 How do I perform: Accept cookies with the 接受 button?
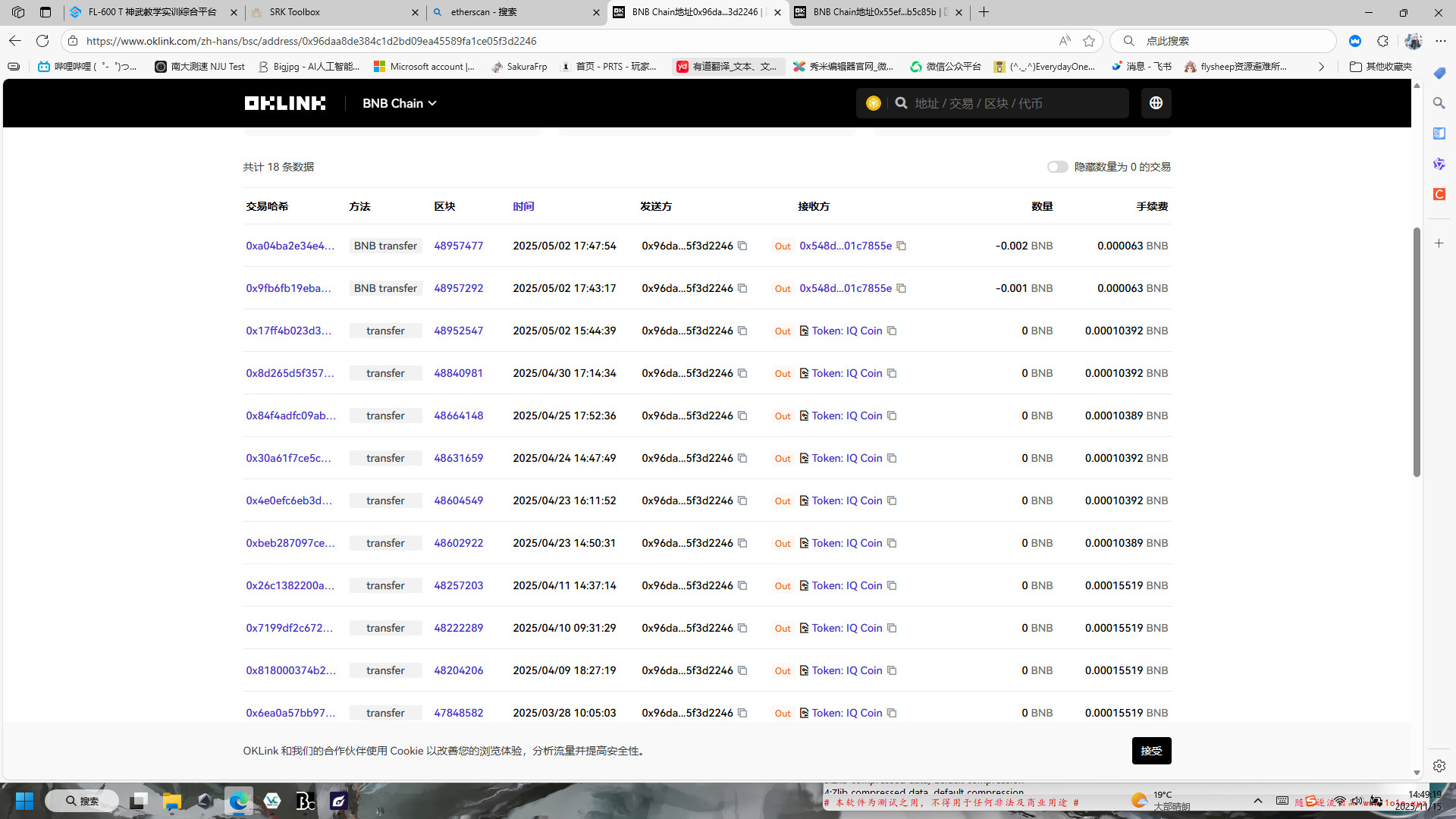tap(1151, 751)
